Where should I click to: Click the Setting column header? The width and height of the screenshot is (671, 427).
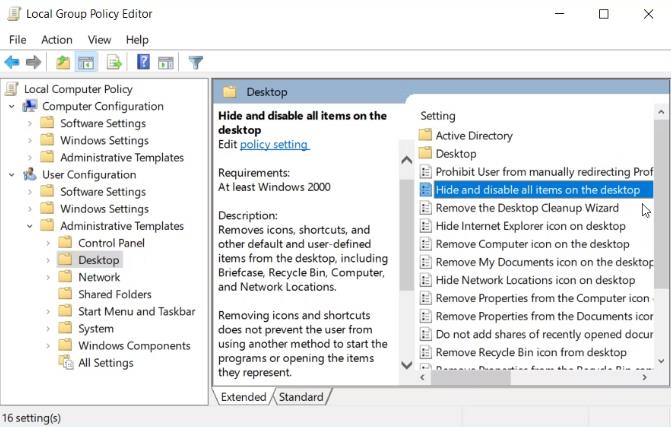438,116
